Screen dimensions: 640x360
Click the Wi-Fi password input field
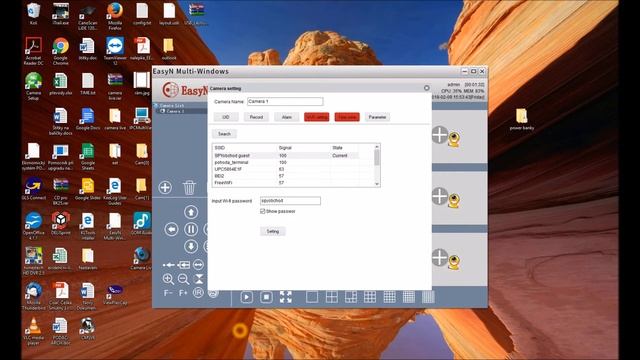click(x=290, y=201)
